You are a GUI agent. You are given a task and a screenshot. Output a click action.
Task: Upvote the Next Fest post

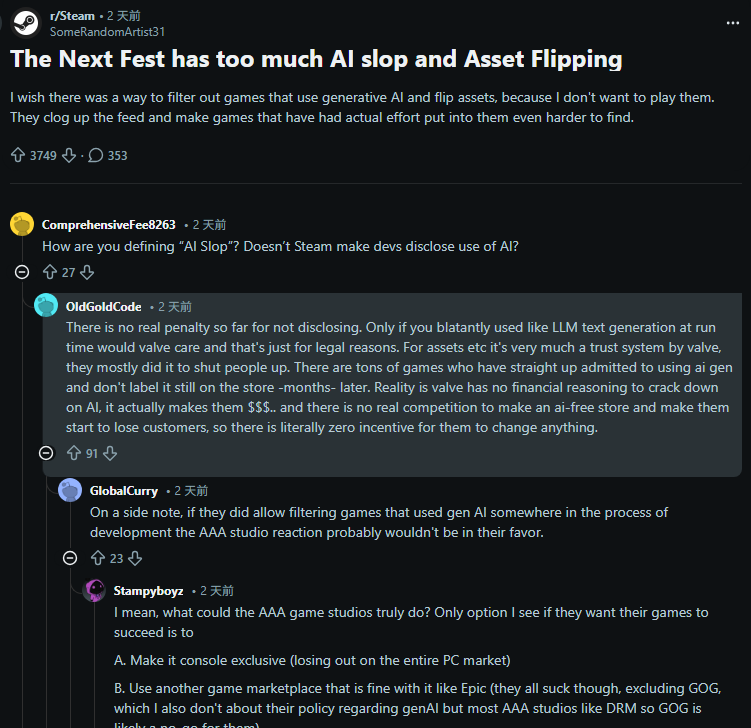pyautogui.click(x=18, y=155)
